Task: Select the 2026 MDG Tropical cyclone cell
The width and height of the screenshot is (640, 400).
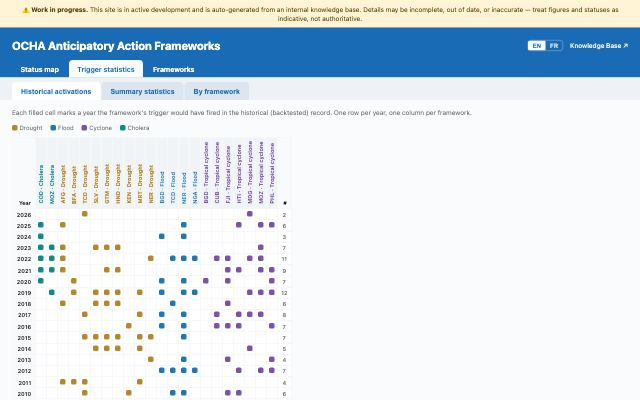Action: pyautogui.click(x=250, y=214)
